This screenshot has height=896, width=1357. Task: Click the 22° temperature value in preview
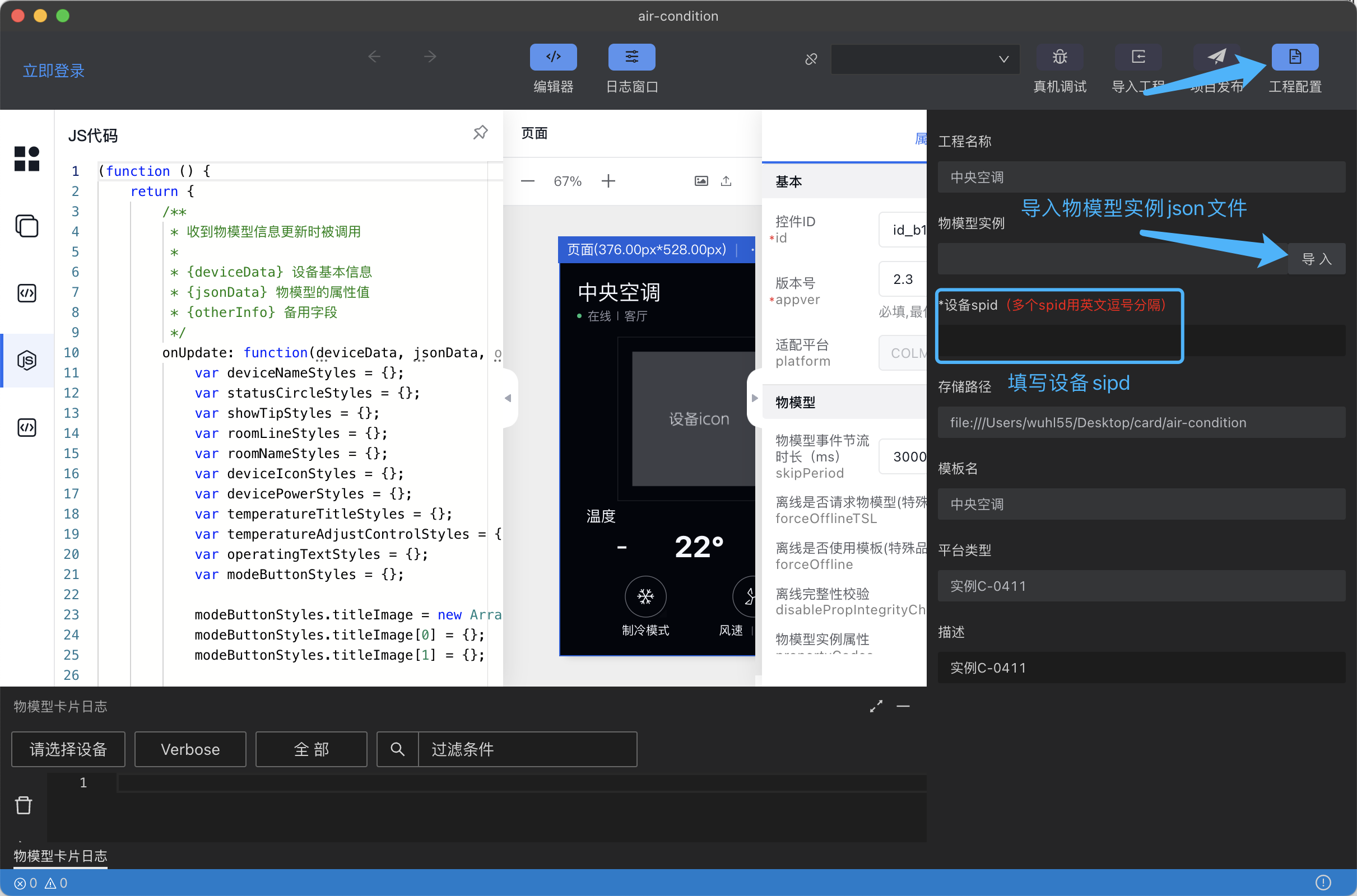tap(699, 547)
